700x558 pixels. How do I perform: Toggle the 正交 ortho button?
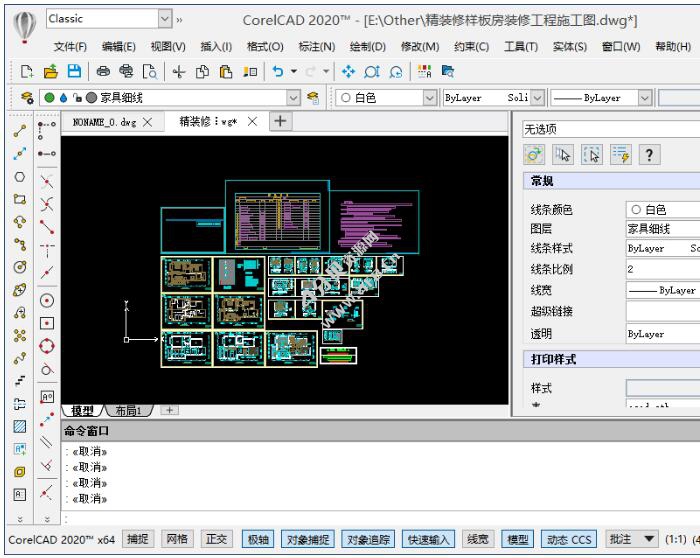click(217, 539)
